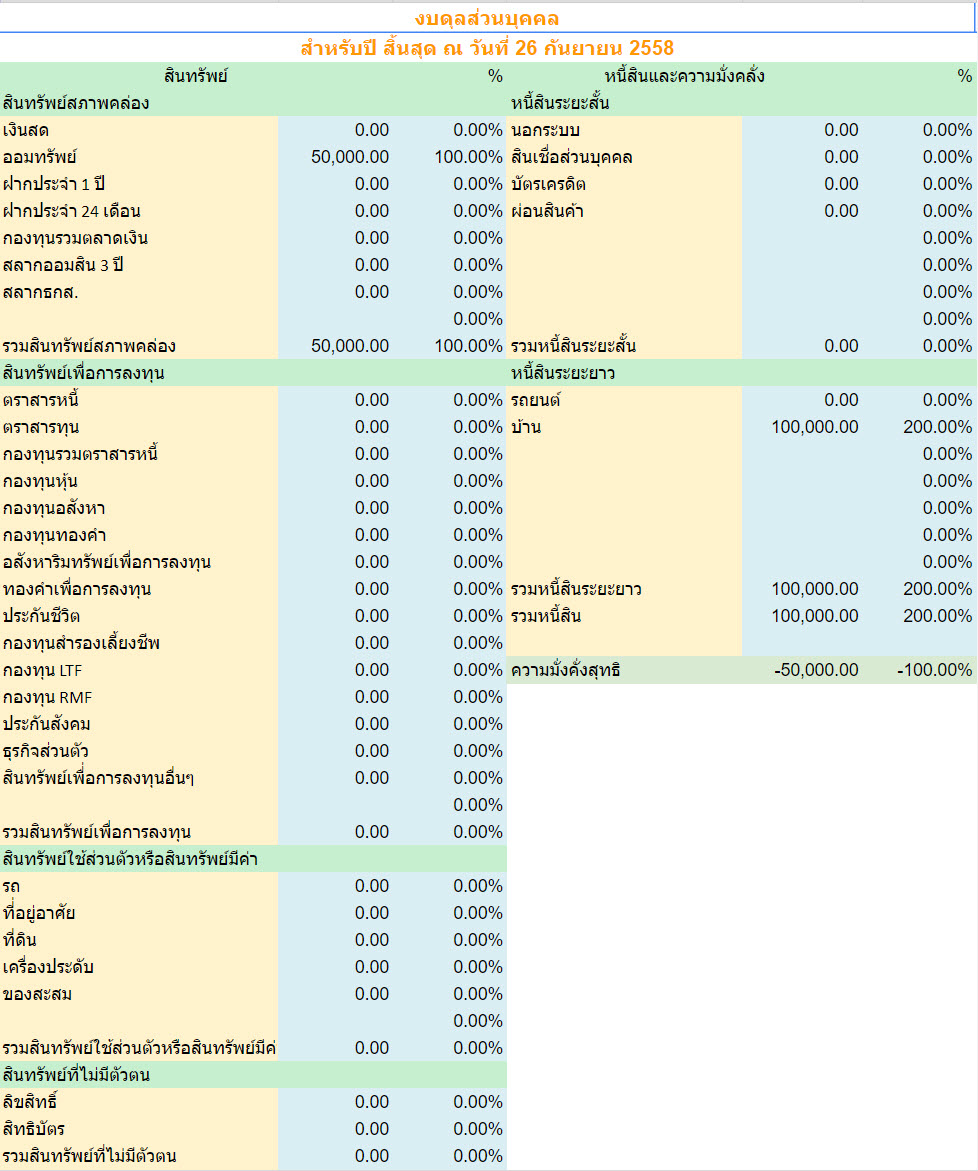The image size is (978, 1171).
Task: Select the สินทรัพย์ column header
Action: pos(196,75)
